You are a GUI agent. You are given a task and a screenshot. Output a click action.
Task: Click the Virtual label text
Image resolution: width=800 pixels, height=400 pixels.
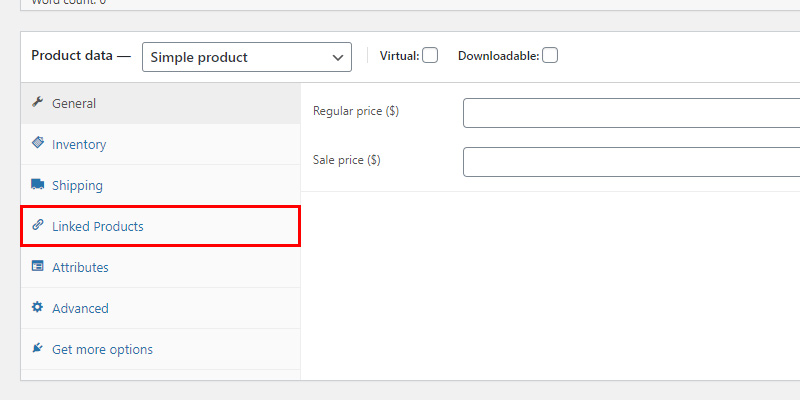[x=399, y=56]
